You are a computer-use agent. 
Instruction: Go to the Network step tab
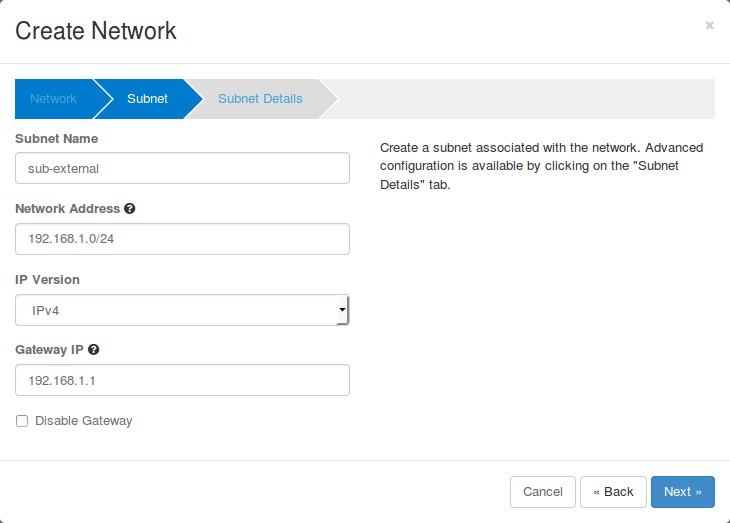(54, 99)
